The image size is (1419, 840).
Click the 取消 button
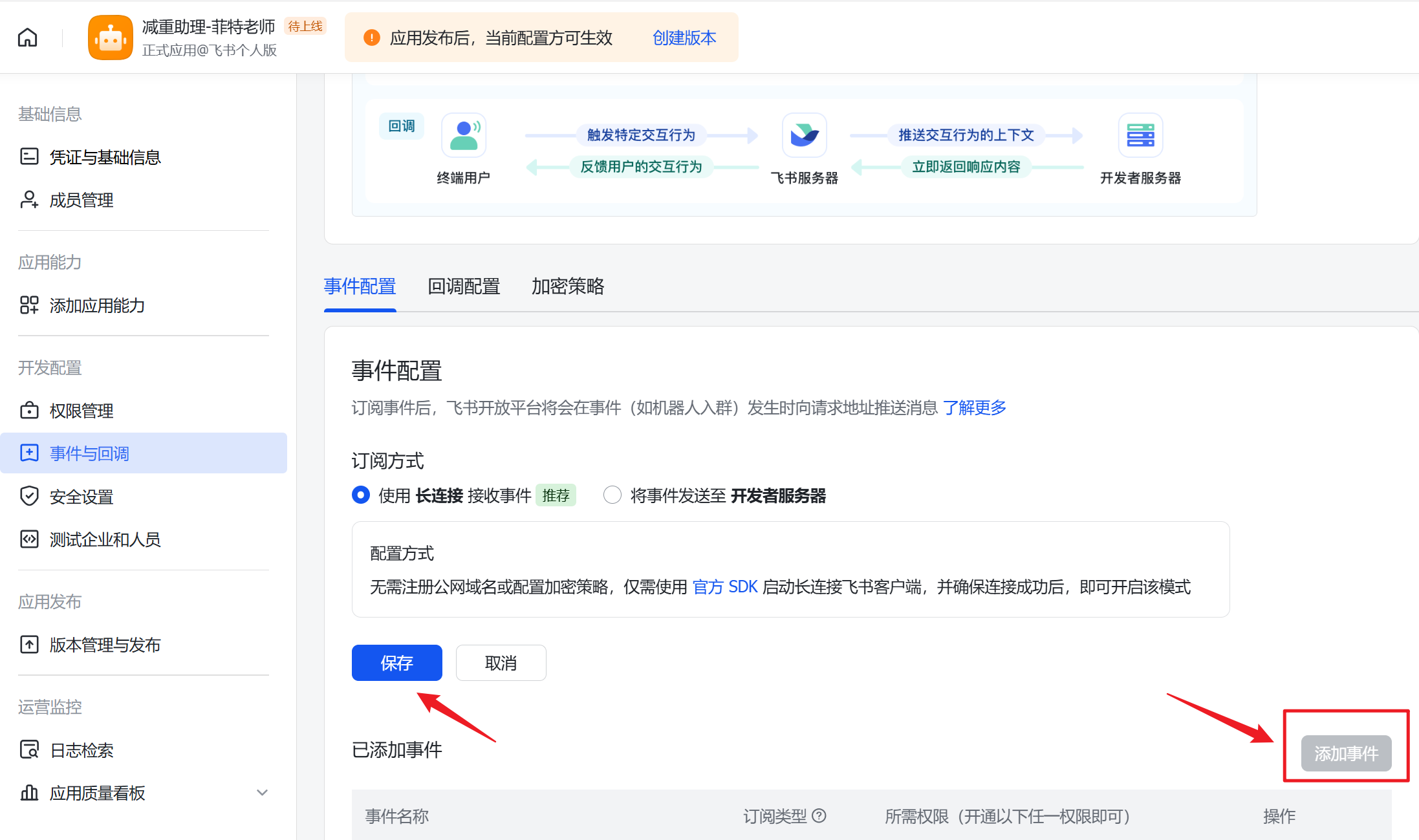(x=501, y=663)
